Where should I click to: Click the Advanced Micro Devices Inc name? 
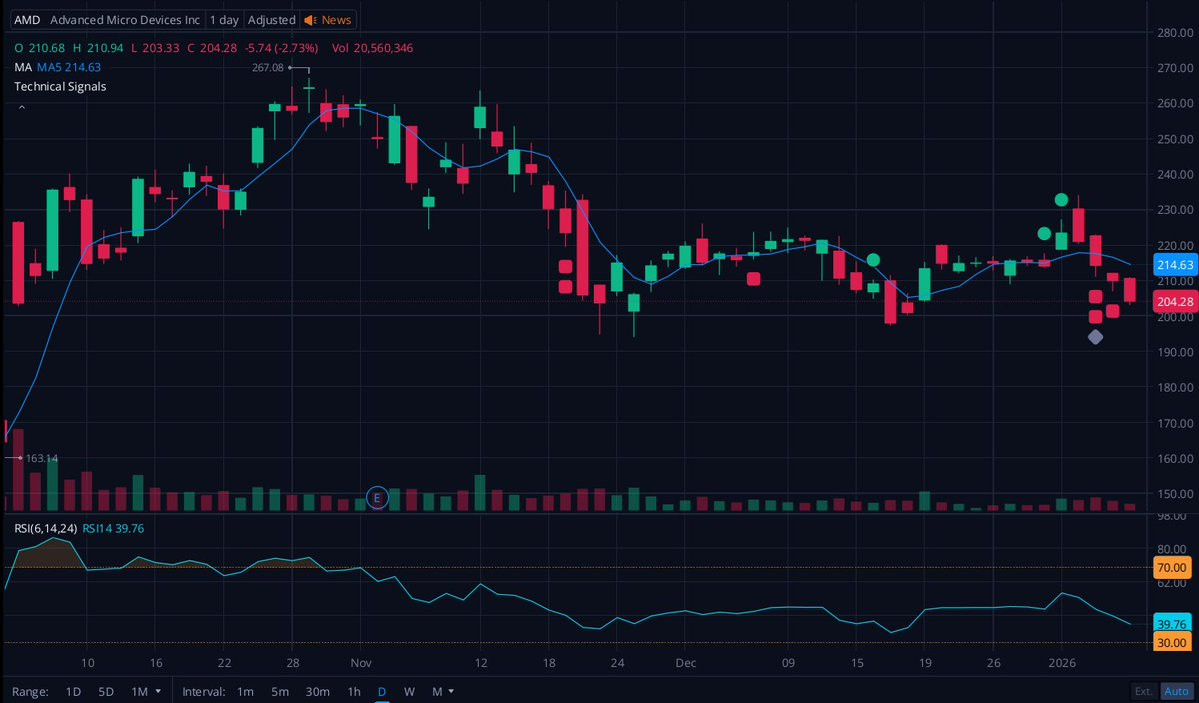(125, 20)
